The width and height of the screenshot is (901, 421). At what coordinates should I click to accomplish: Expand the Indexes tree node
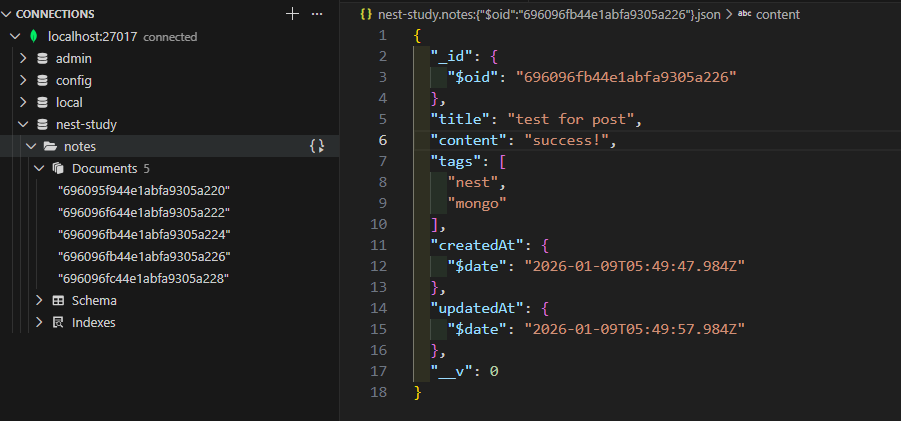coord(39,323)
